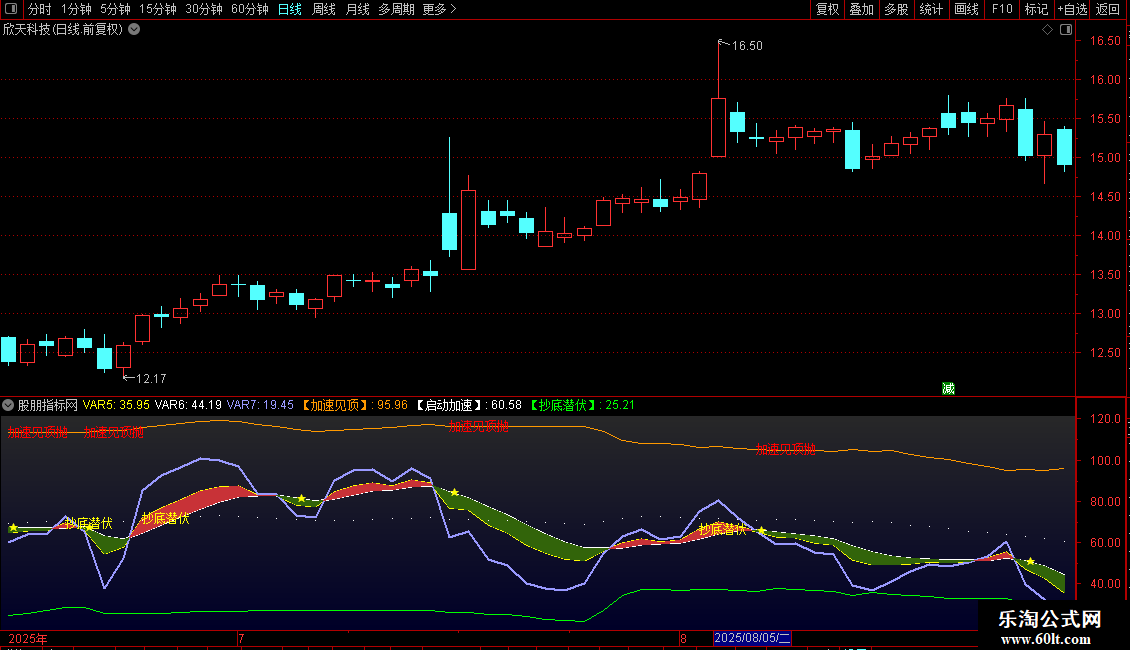Viewport: 1130px width, 650px height.
Task: Expand the 欣天科技 stock title dropdown
Action: (134, 29)
